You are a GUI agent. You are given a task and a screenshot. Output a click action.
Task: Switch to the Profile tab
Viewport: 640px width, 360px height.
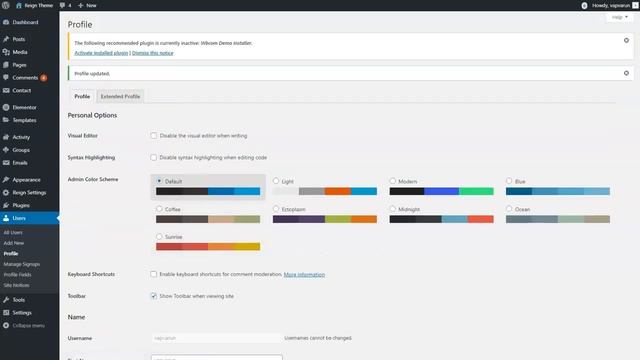[x=82, y=96]
